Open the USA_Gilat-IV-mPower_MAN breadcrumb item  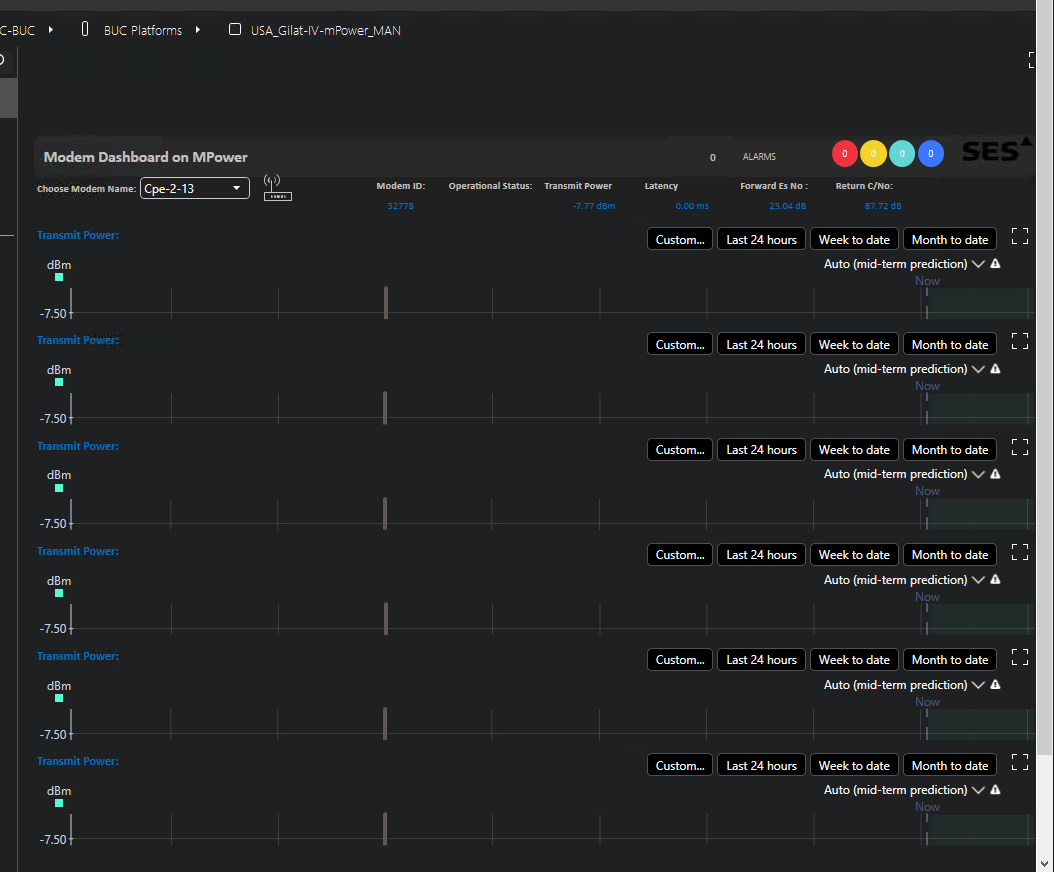pyautogui.click(x=325, y=30)
